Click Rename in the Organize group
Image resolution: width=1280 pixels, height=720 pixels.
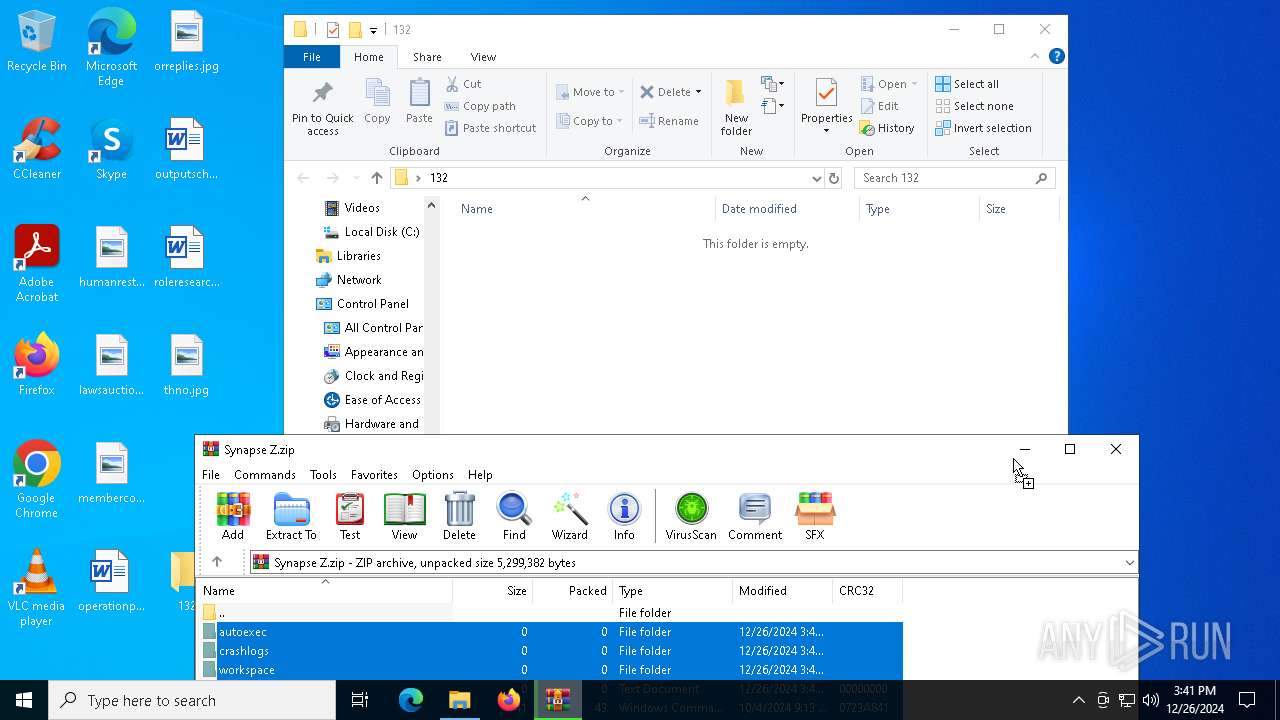click(669, 121)
